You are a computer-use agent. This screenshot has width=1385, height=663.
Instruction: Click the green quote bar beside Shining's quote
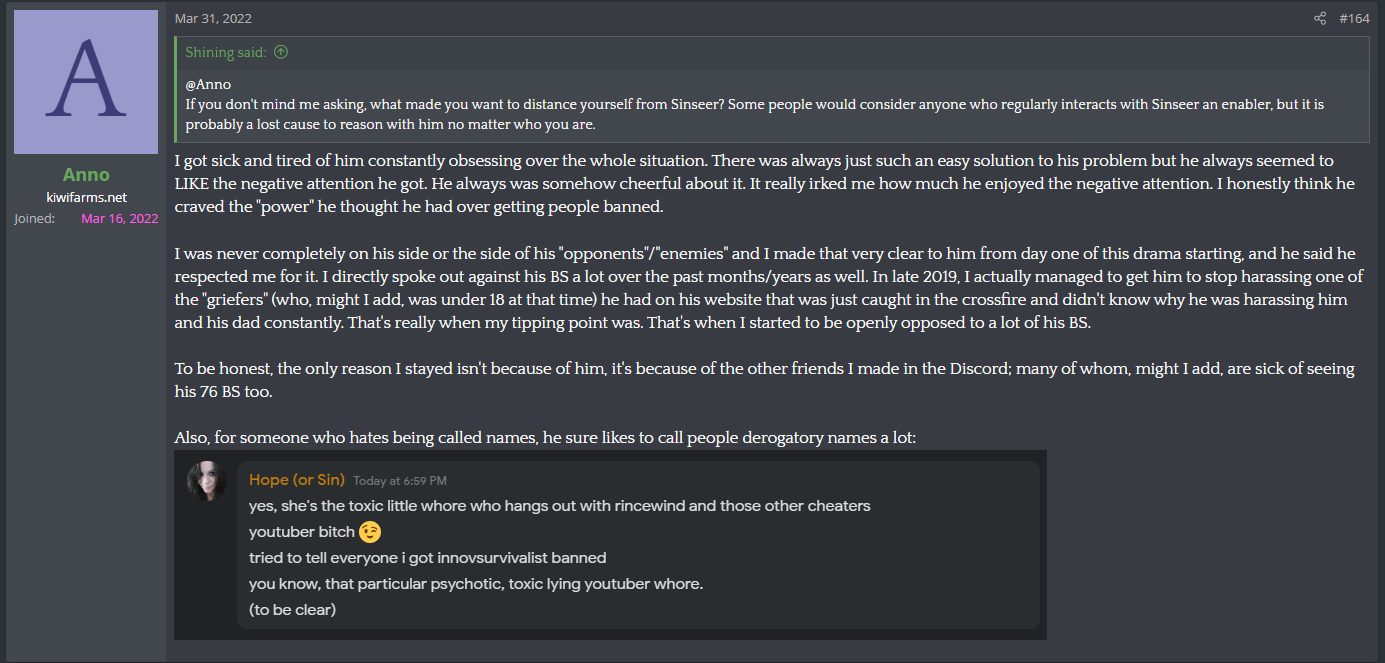176,89
